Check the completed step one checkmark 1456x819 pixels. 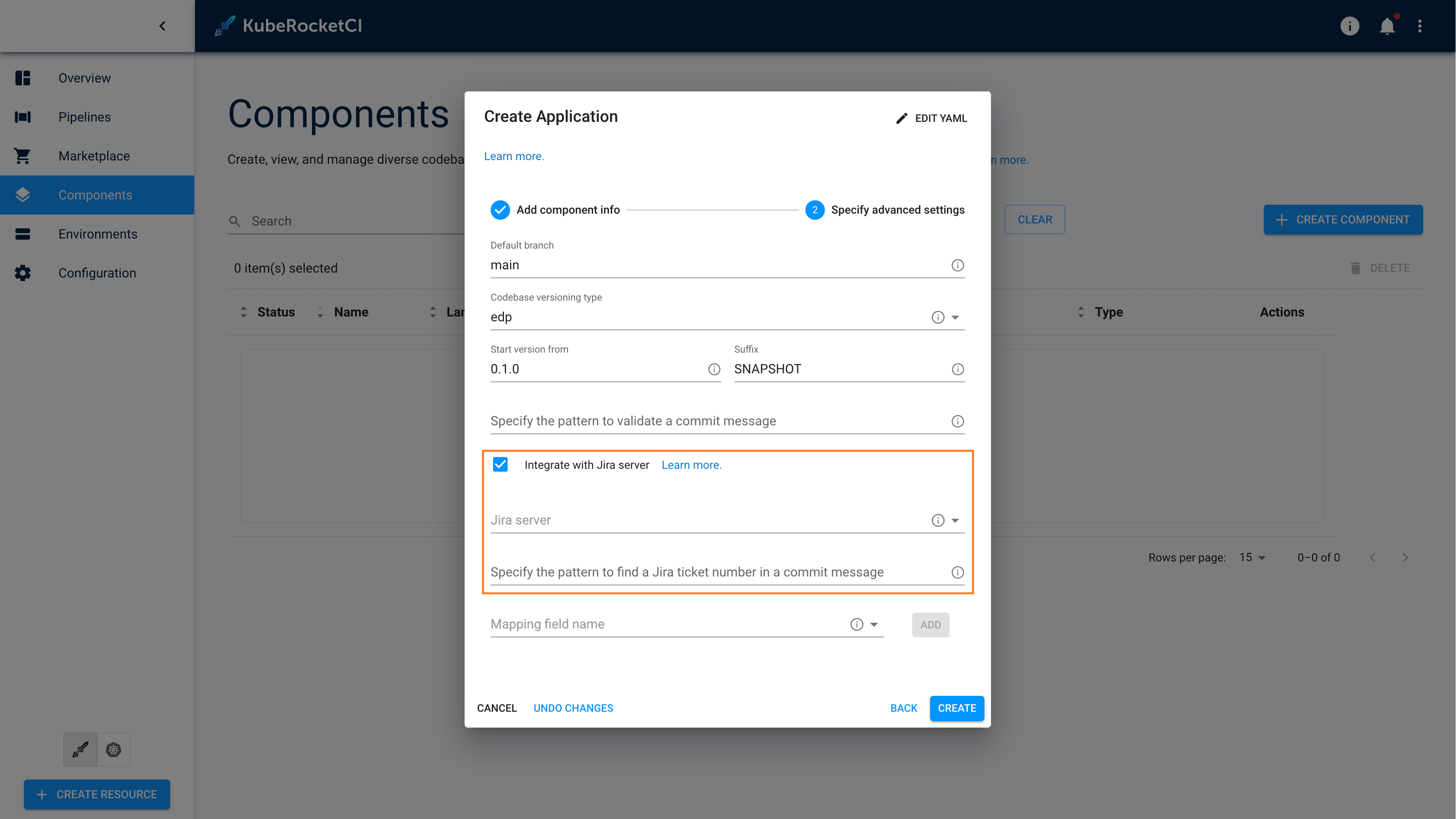500,210
